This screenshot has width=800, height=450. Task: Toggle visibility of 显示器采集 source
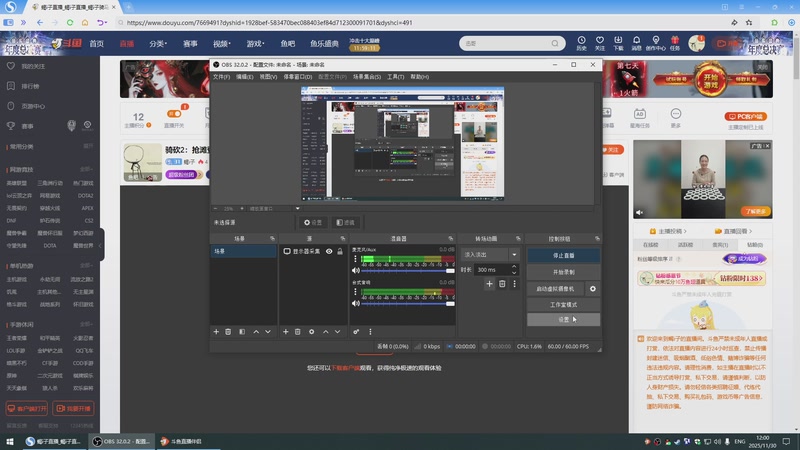point(329,252)
